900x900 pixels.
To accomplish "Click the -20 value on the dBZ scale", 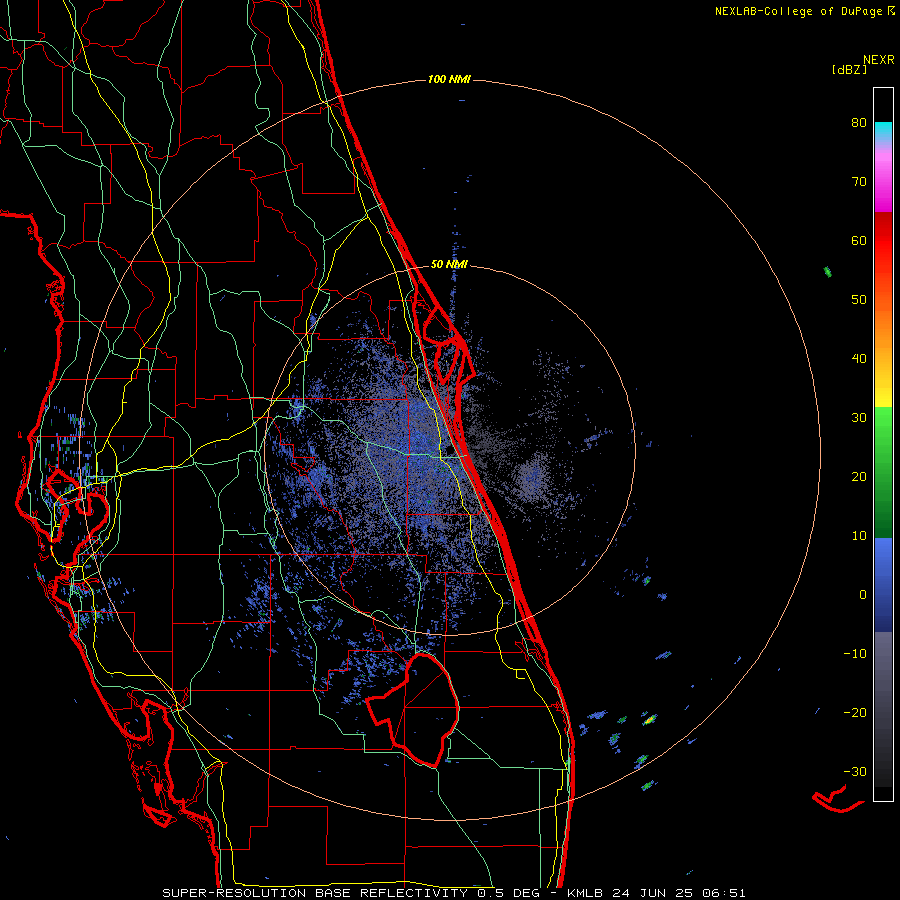I will click(855, 713).
